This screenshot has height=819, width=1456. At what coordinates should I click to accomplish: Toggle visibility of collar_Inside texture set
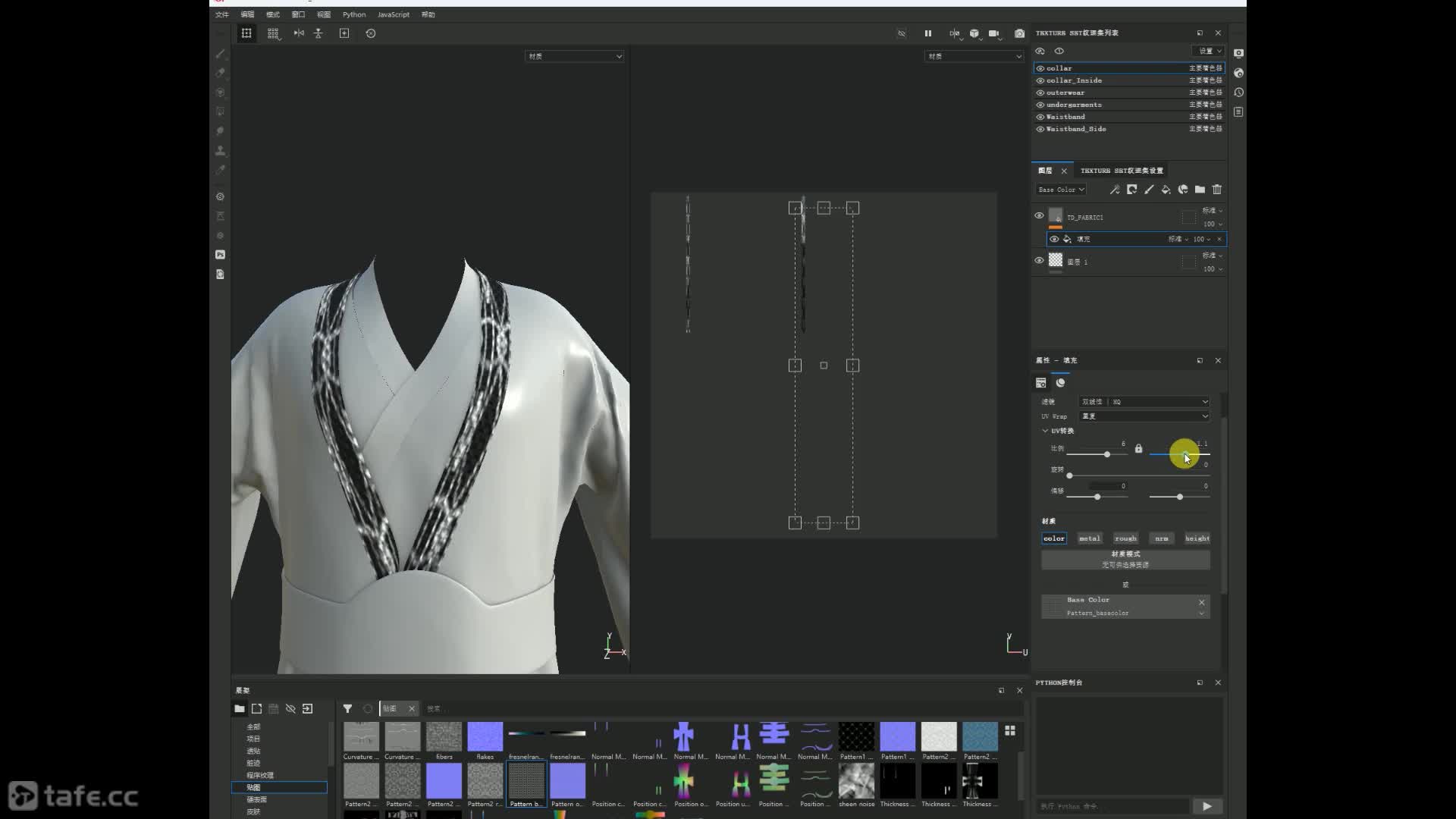click(1040, 80)
